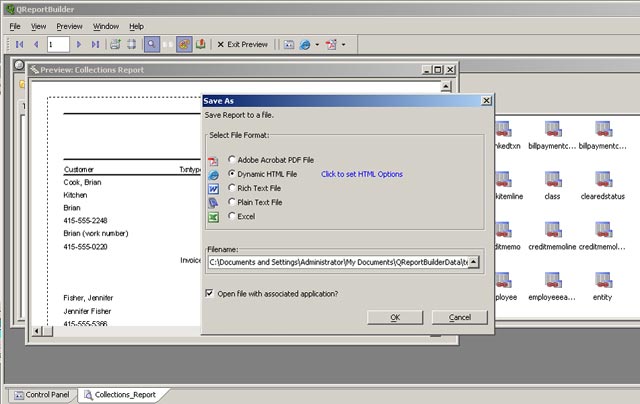Click the creditmemoline table icon
Screen dimensions: 640x404
coord(552,230)
